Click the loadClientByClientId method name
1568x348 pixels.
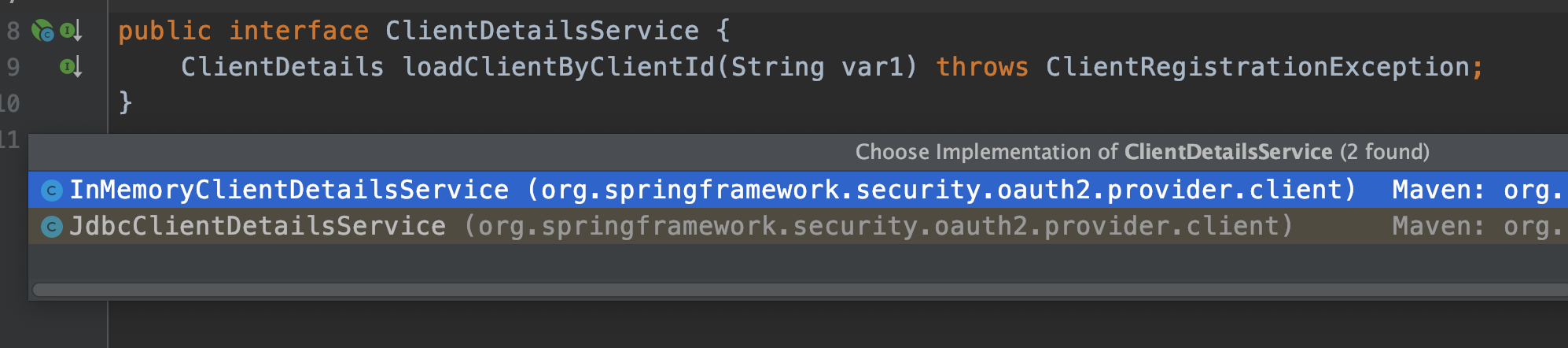coord(558,67)
